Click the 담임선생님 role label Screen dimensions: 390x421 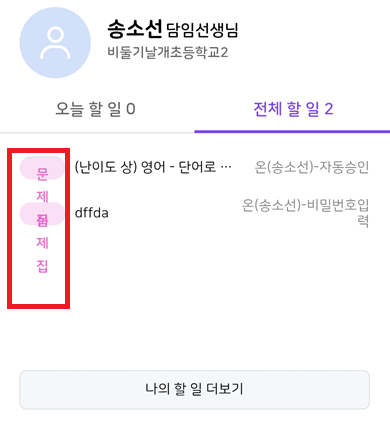click(202, 30)
